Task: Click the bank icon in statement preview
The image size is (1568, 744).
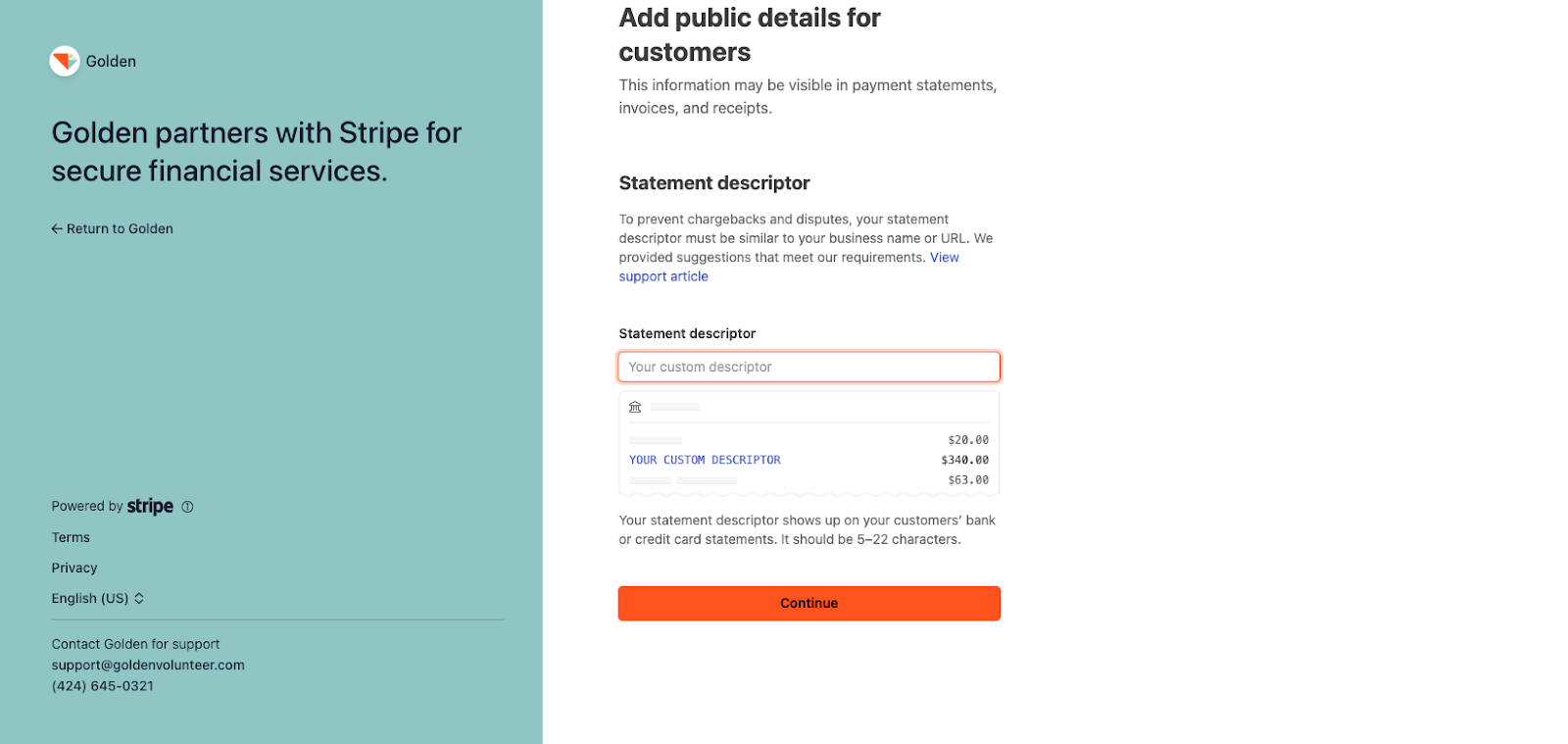Action: coord(635,407)
